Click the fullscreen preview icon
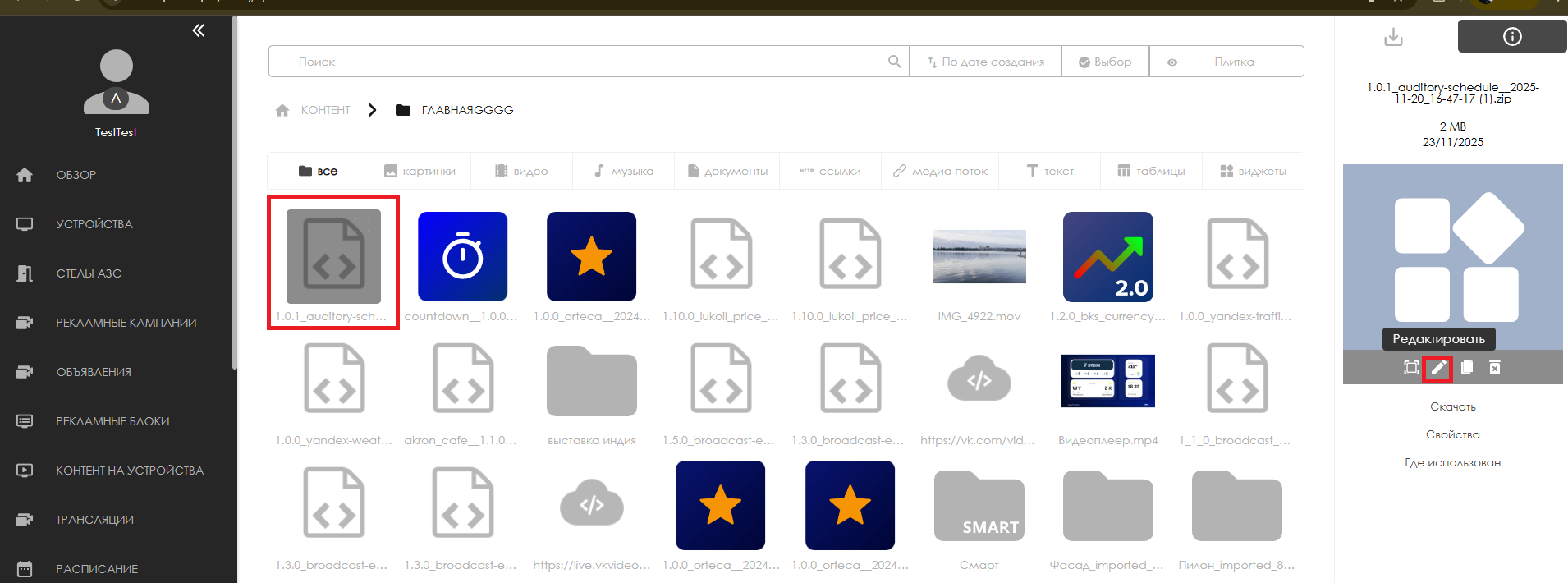Image resolution: width=1568 pixels, height=583 pixels. 1410,368
